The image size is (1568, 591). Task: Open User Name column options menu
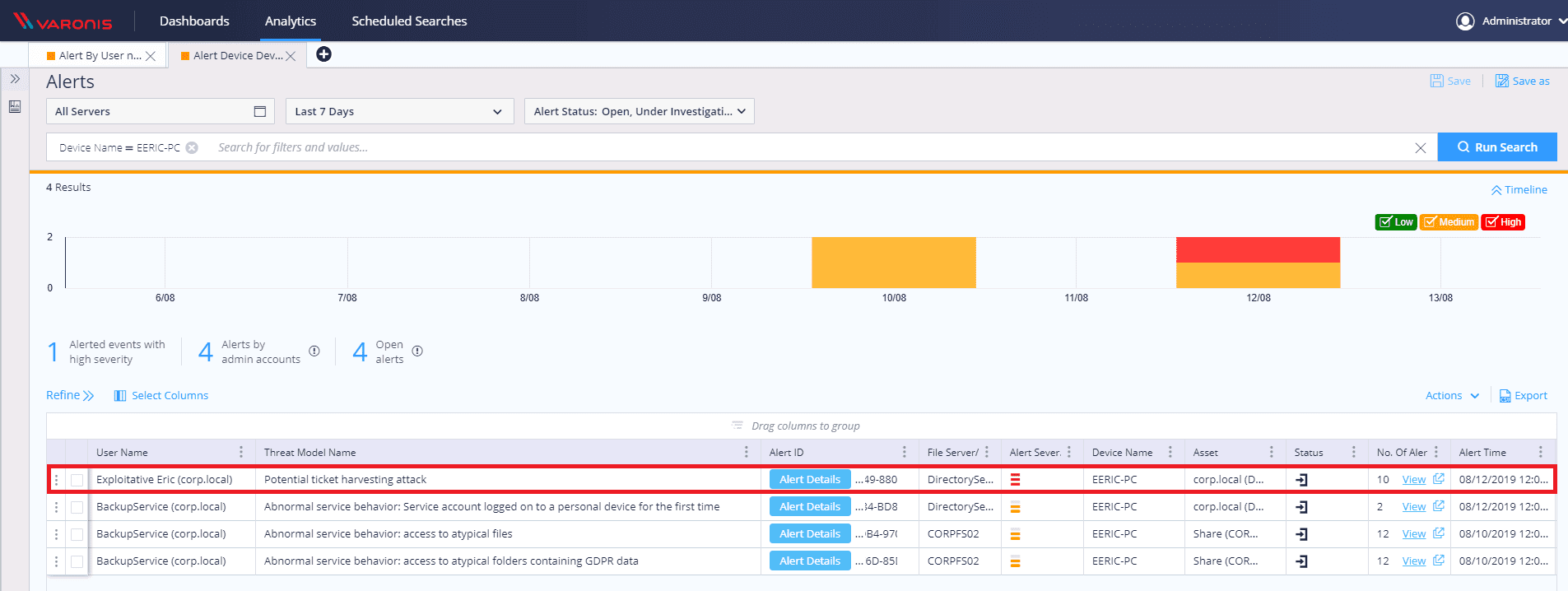click(x=241, y=452)
